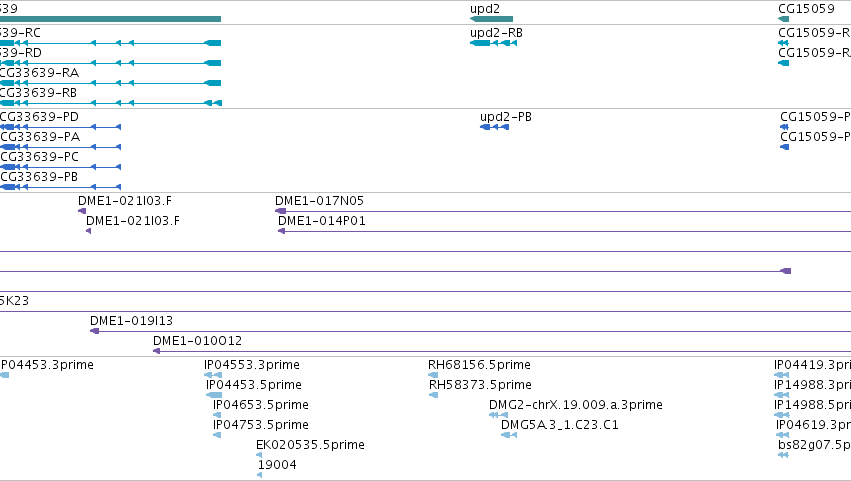Click the DME1-017N05 clone arrow

coord(281,211)
